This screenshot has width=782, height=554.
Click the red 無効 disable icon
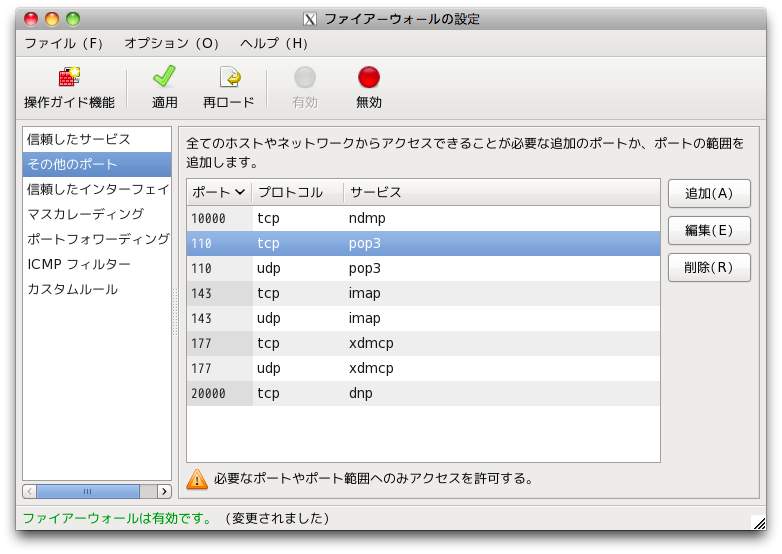pos(369,78)
